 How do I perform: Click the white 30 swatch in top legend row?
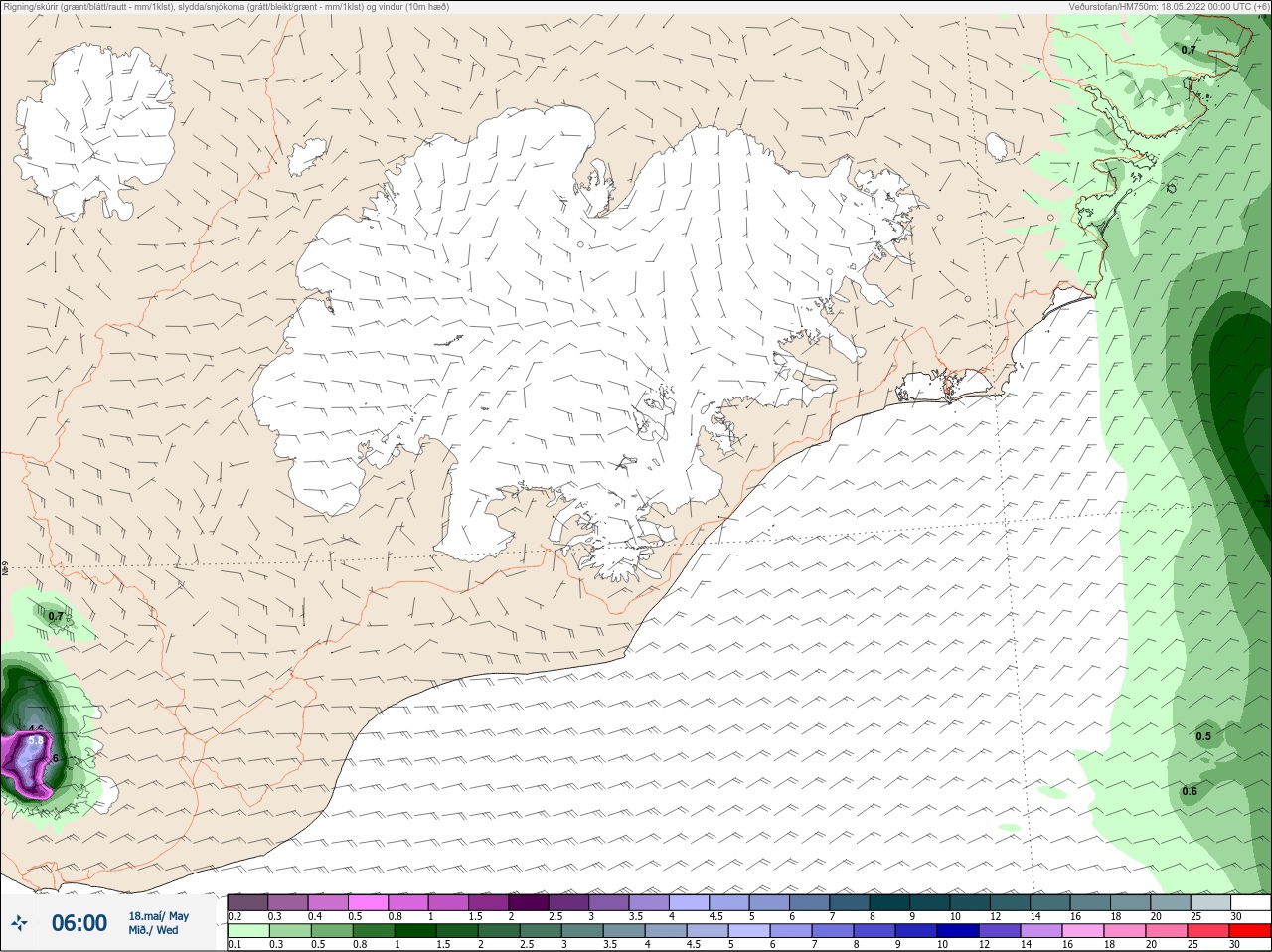pos(1250,903)
